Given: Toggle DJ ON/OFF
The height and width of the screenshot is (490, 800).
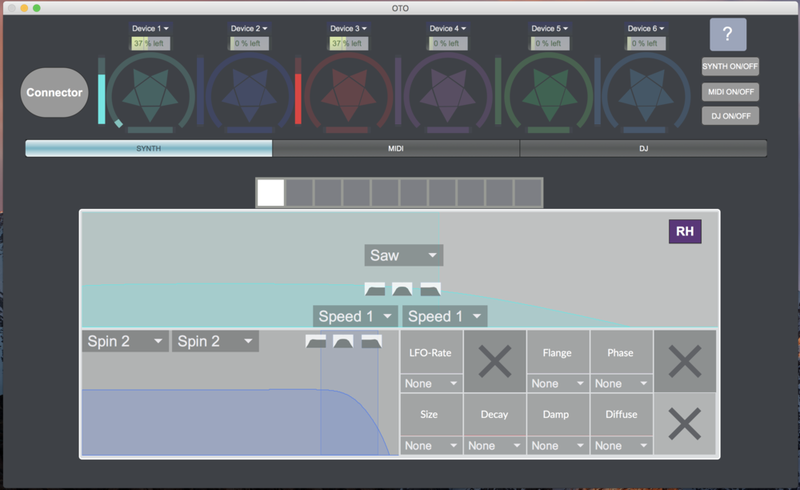Looking at the screenshot, I should point(730,115).
